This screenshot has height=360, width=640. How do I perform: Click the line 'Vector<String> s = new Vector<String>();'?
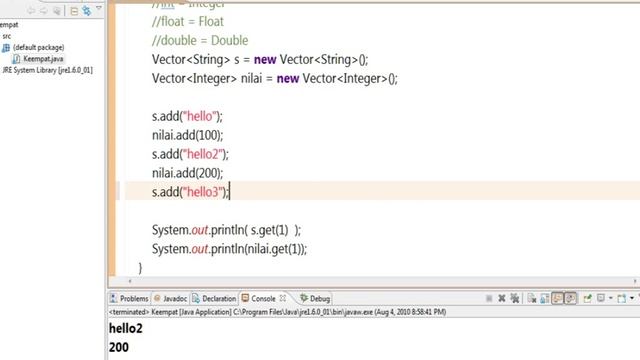[260, 60]
